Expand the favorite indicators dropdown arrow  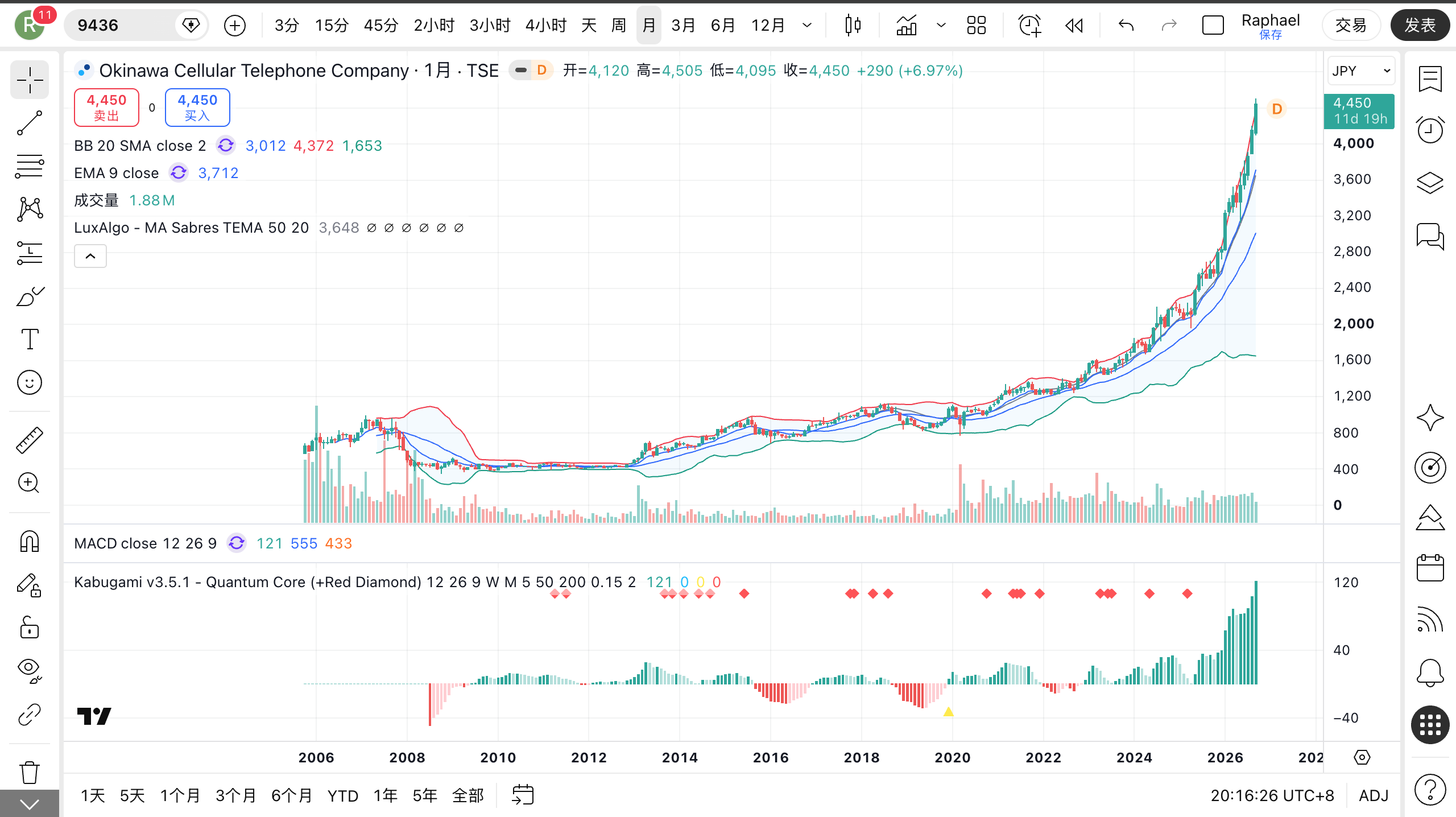(x=941, y=25)
